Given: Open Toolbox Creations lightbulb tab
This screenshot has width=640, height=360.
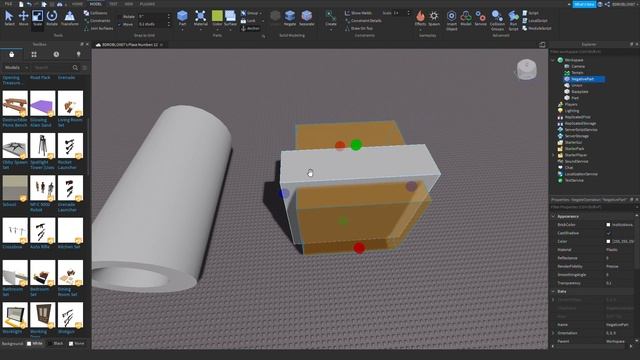Looking at the screenshot, I should 78,54.
